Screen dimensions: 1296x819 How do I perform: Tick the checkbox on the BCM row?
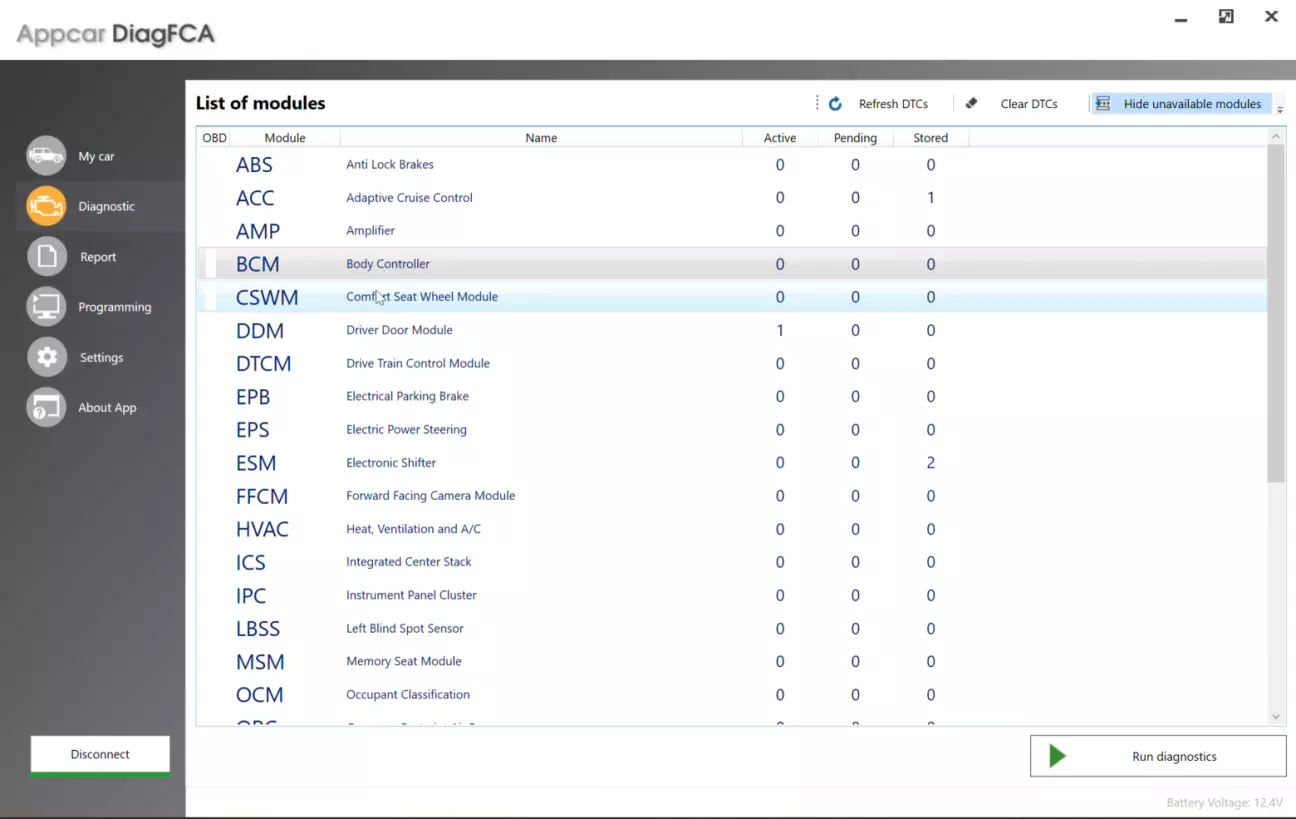pyautogui.click(x=210, y=264)
